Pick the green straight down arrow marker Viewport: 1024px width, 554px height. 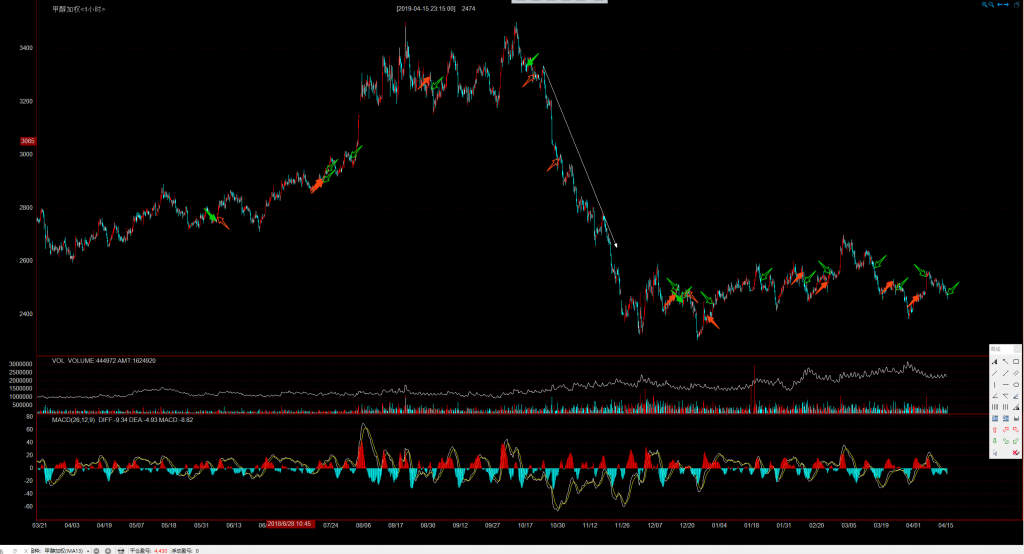995,441
